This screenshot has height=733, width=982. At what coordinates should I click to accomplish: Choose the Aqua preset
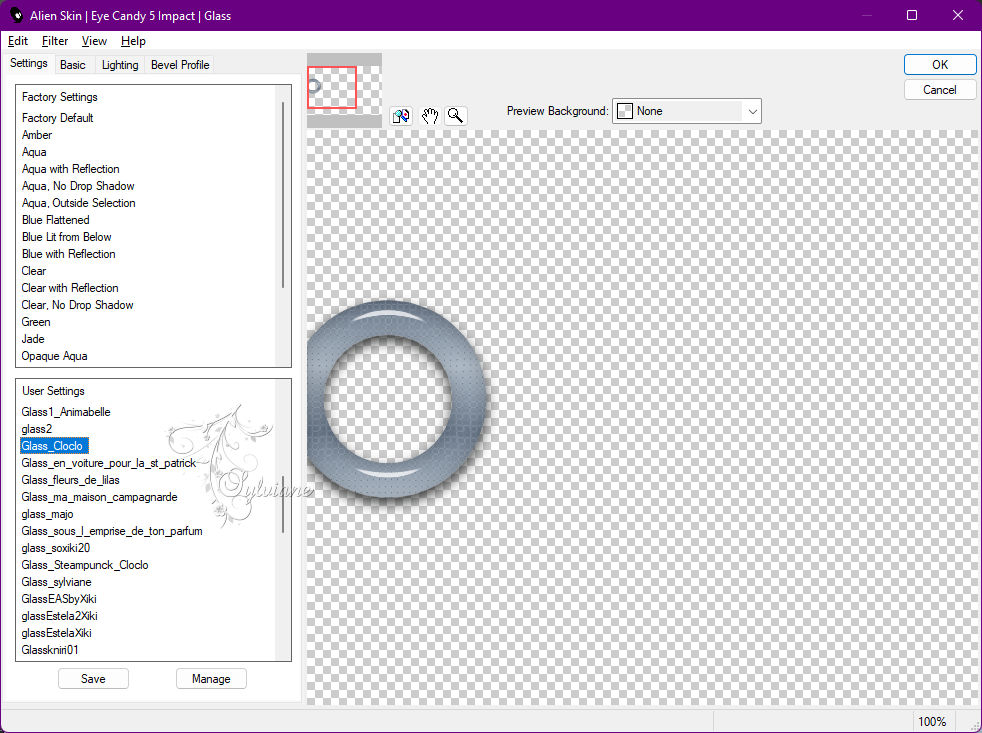(34, 152)
